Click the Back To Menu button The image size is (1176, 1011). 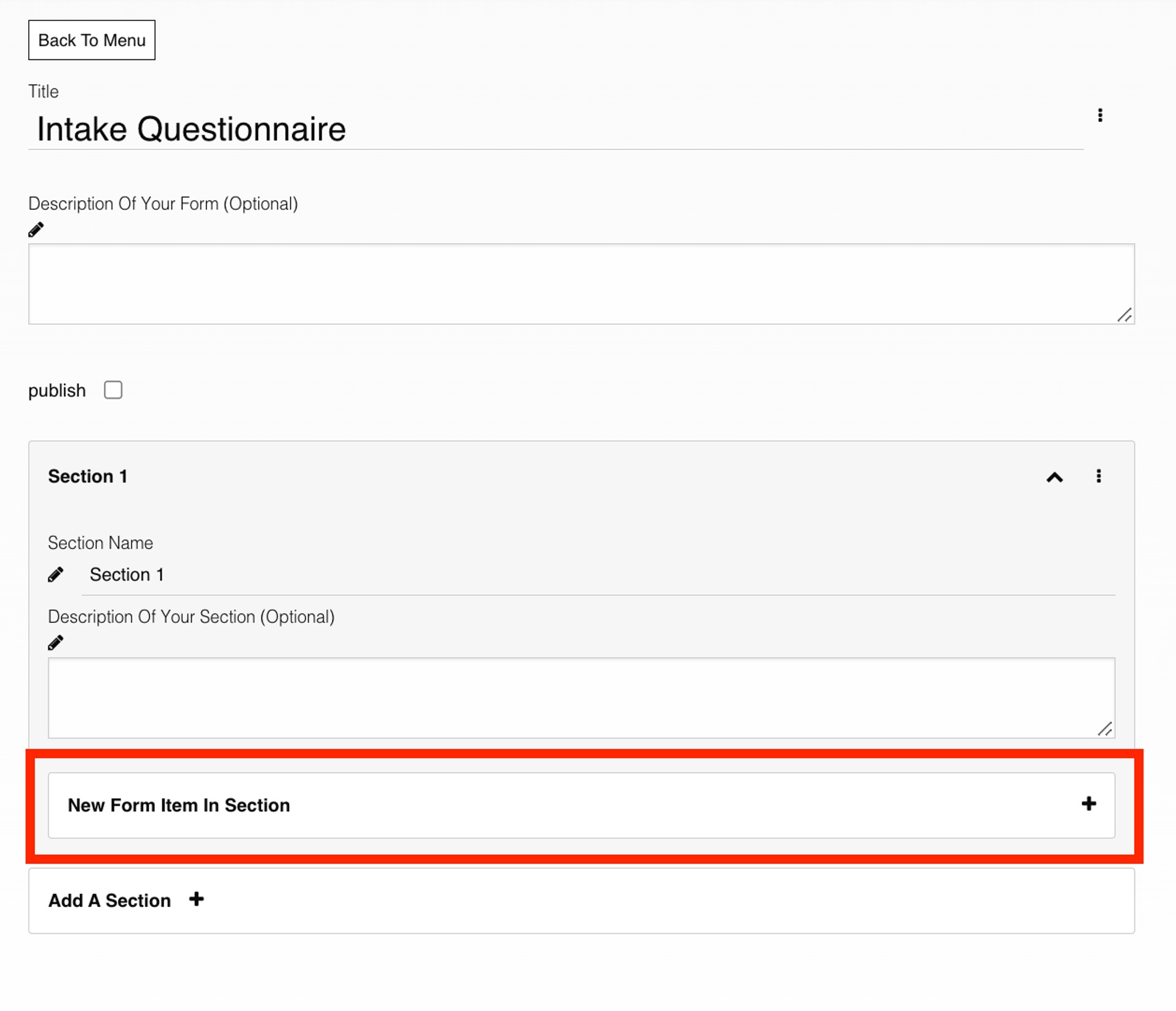coord(91,40)
